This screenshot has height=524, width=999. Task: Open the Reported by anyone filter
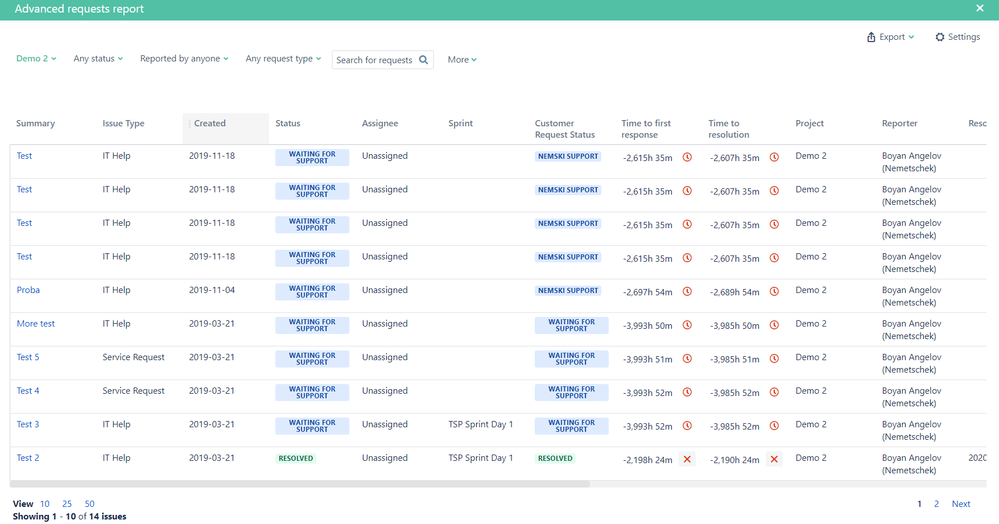click(x=184, y=59)
